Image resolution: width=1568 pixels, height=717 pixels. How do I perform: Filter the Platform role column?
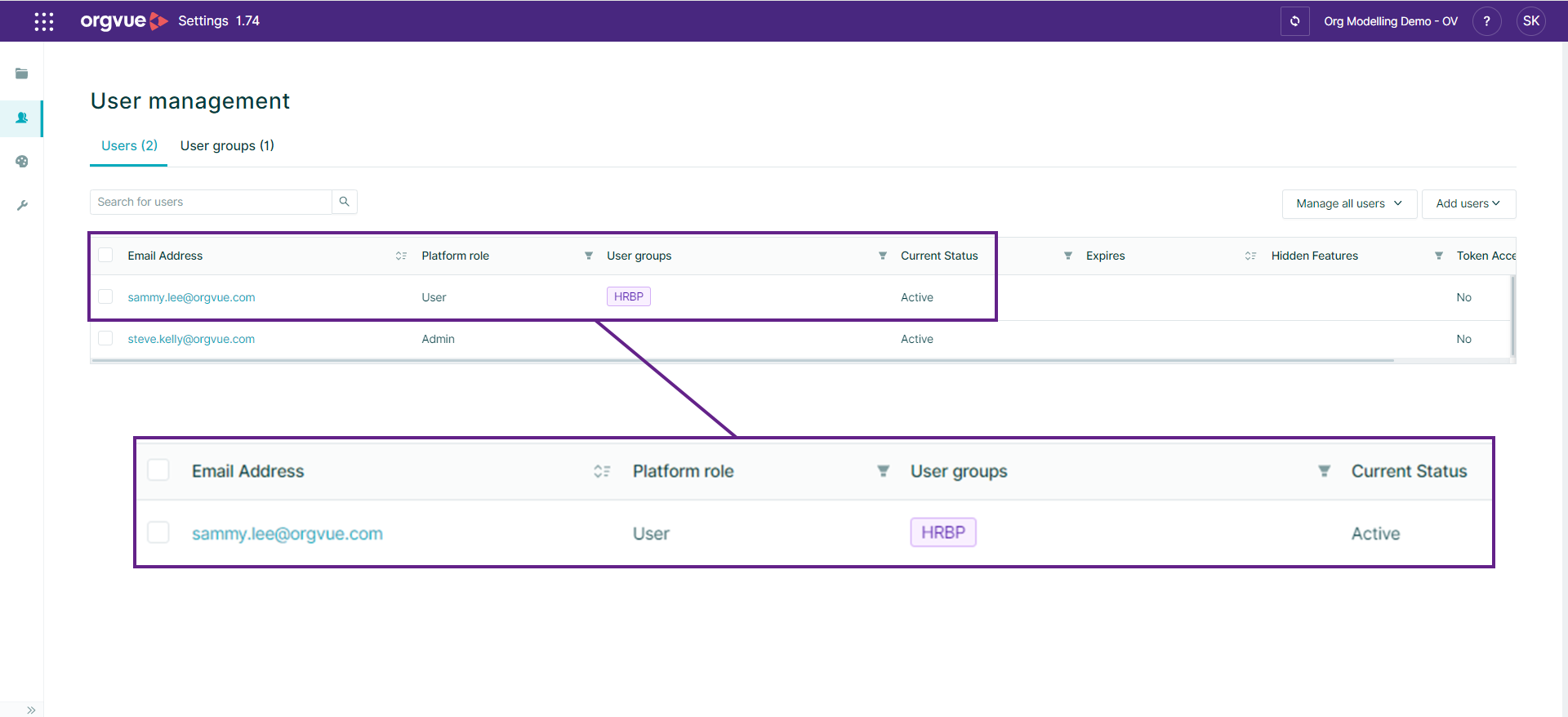pyautogui.click(x=588, y=256)
